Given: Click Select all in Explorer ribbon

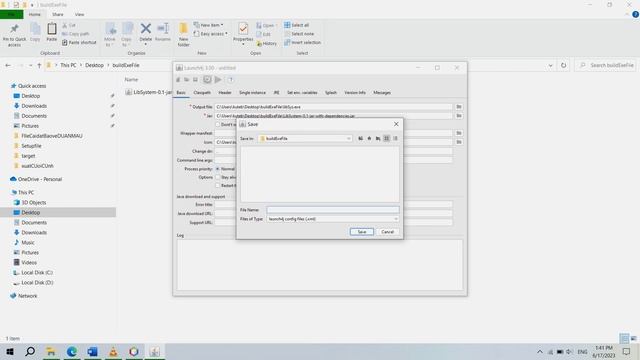Looking at the screenshot, I should click(297, 25).
